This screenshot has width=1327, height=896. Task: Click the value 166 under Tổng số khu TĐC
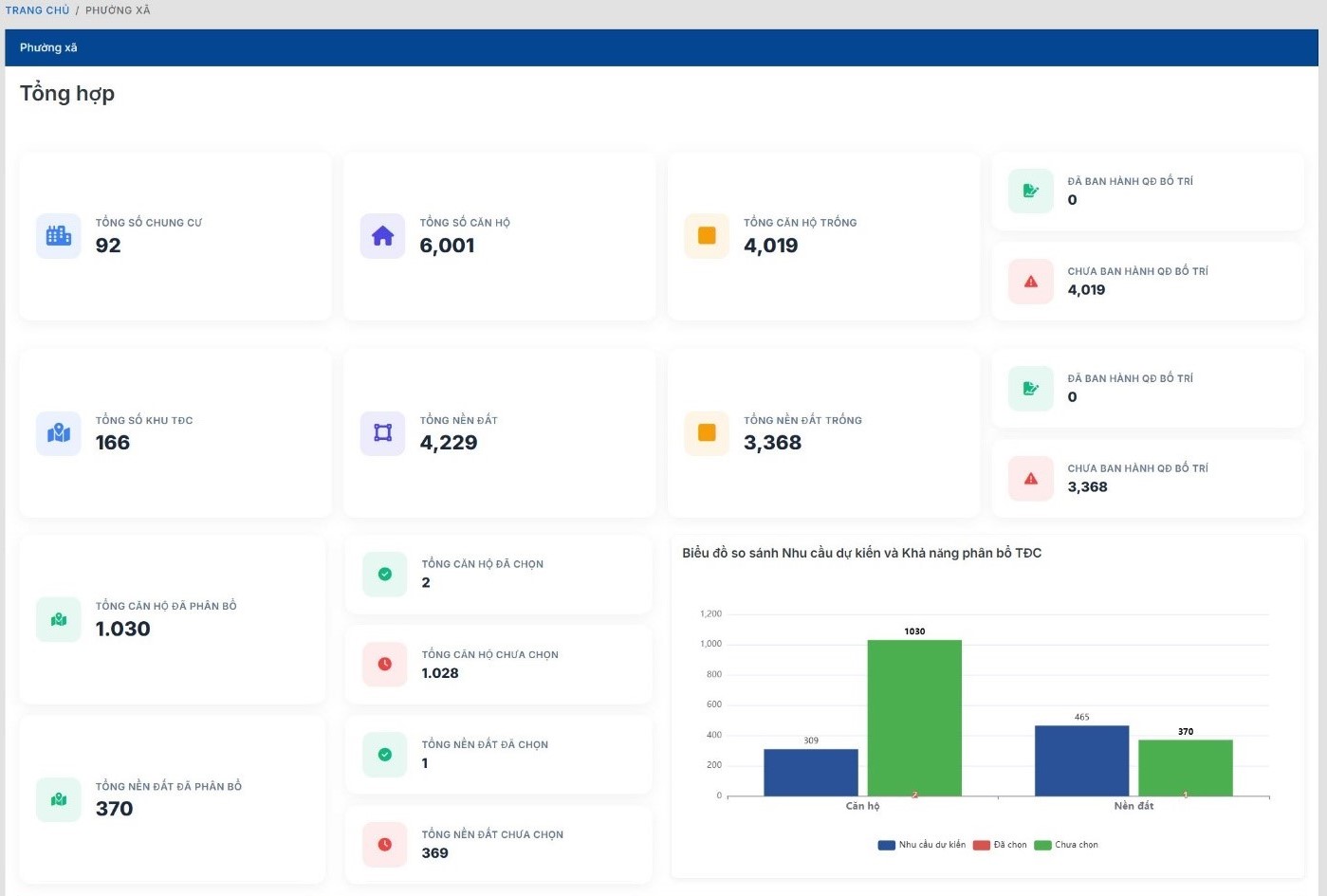point(113,443)
